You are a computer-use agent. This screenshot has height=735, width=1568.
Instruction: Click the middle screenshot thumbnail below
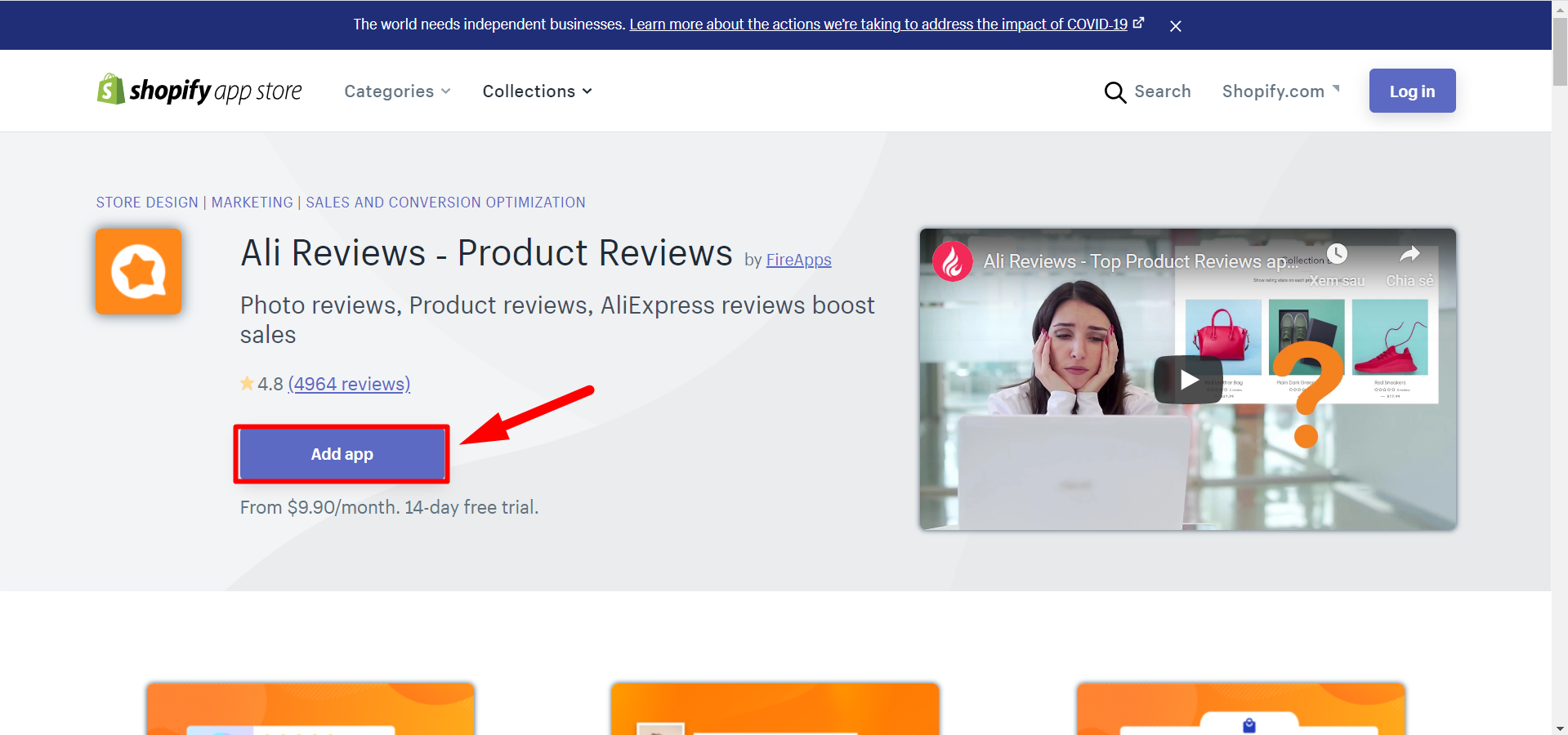coord(775,709)
